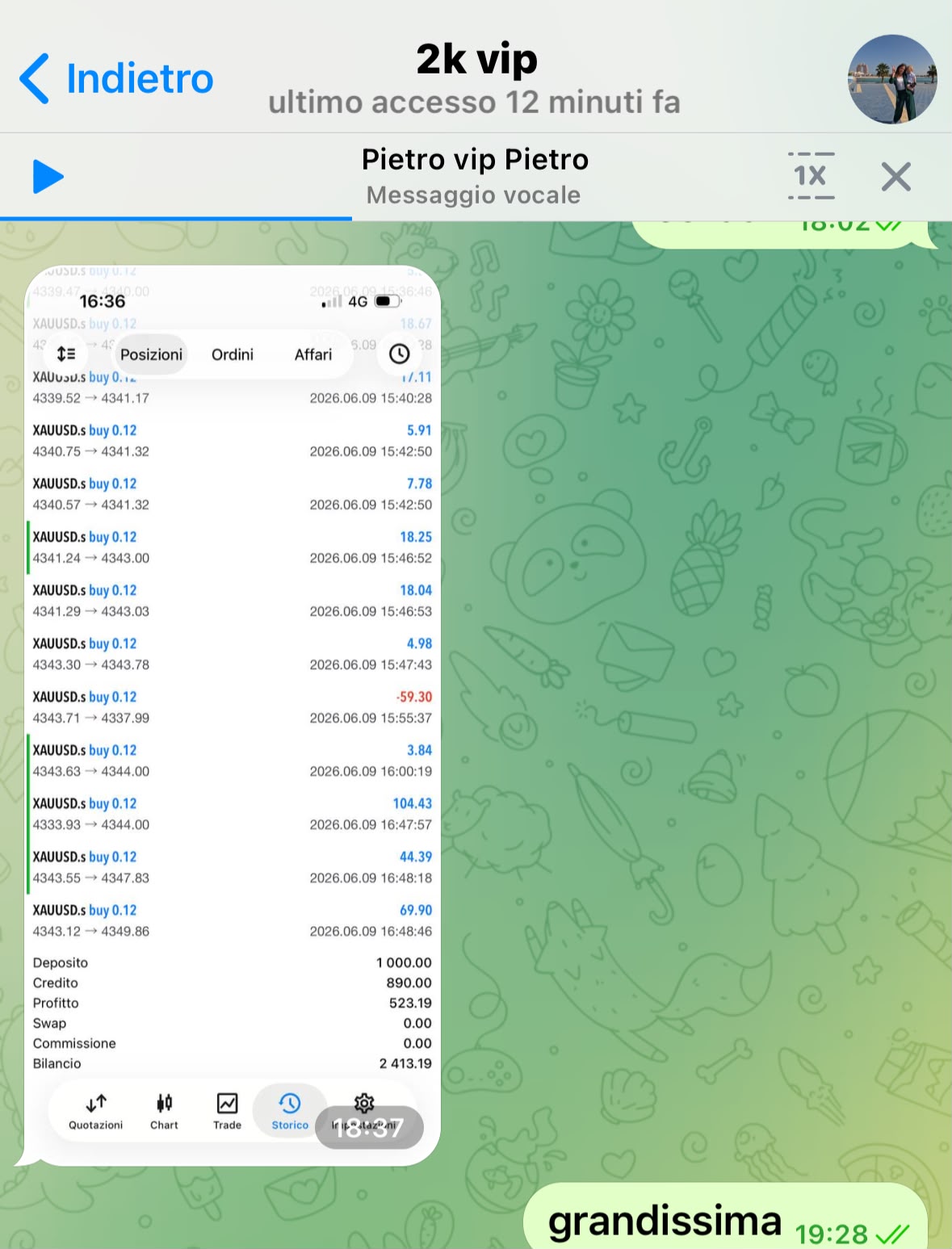Select trade row with profit 3.84
Image resolution: width=952 pixels, height=1249 pixels.
click(233, 761)
